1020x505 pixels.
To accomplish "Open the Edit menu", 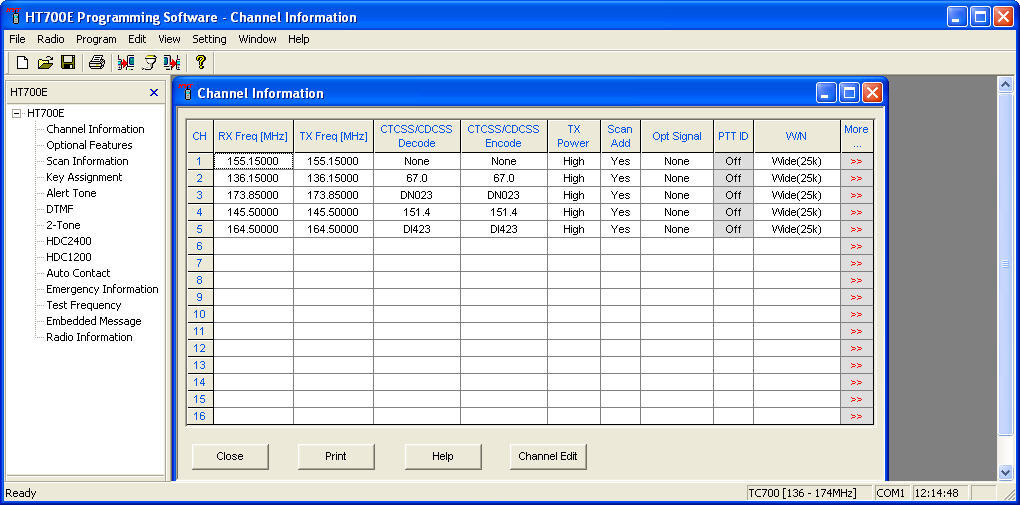I will pyautogui.click(x=137, y=39).
